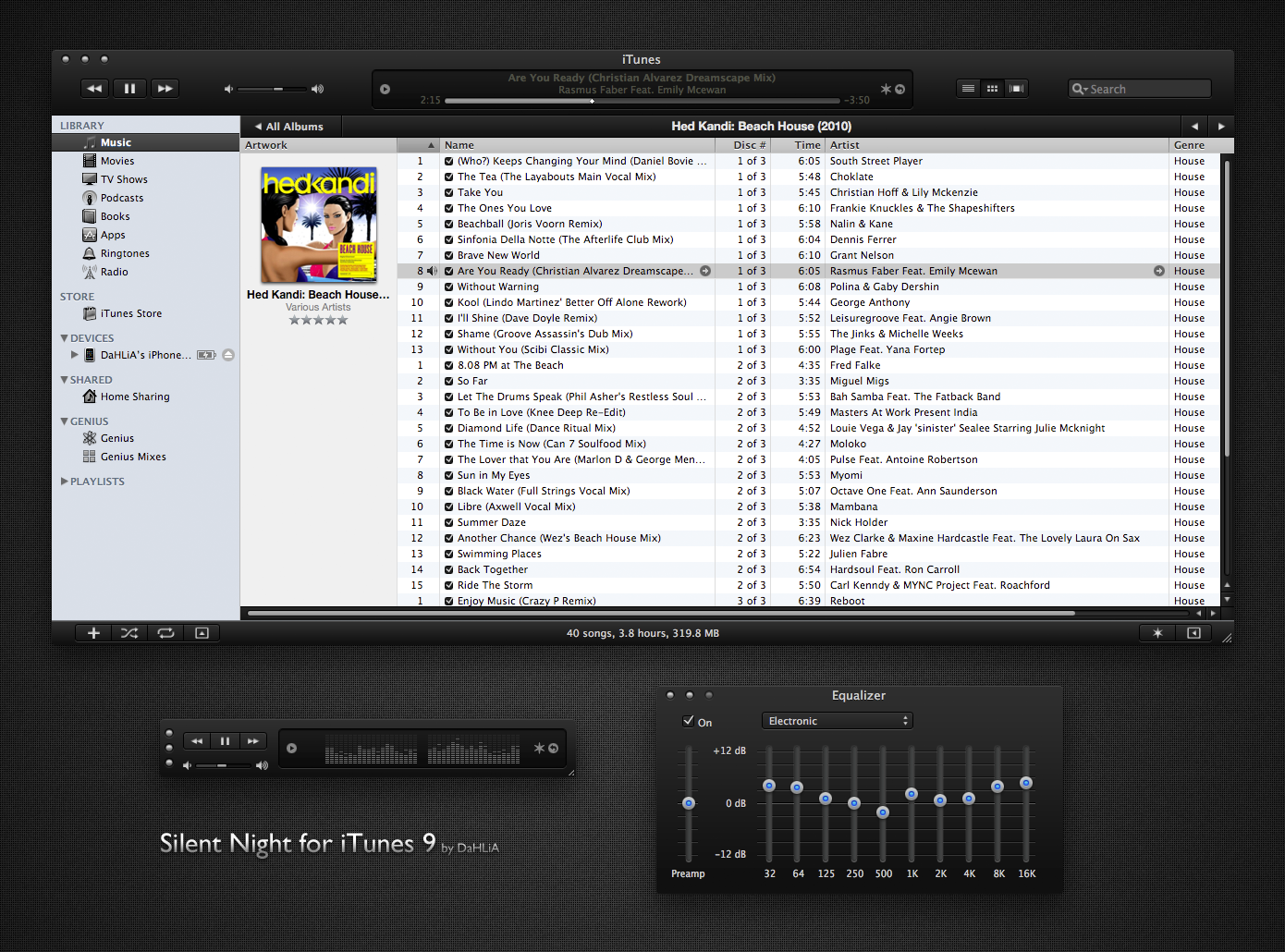The height and width of the screenshot is (952, 1285).
Task: Switch to Cover Flow view
Action: tap(1017, 88)
